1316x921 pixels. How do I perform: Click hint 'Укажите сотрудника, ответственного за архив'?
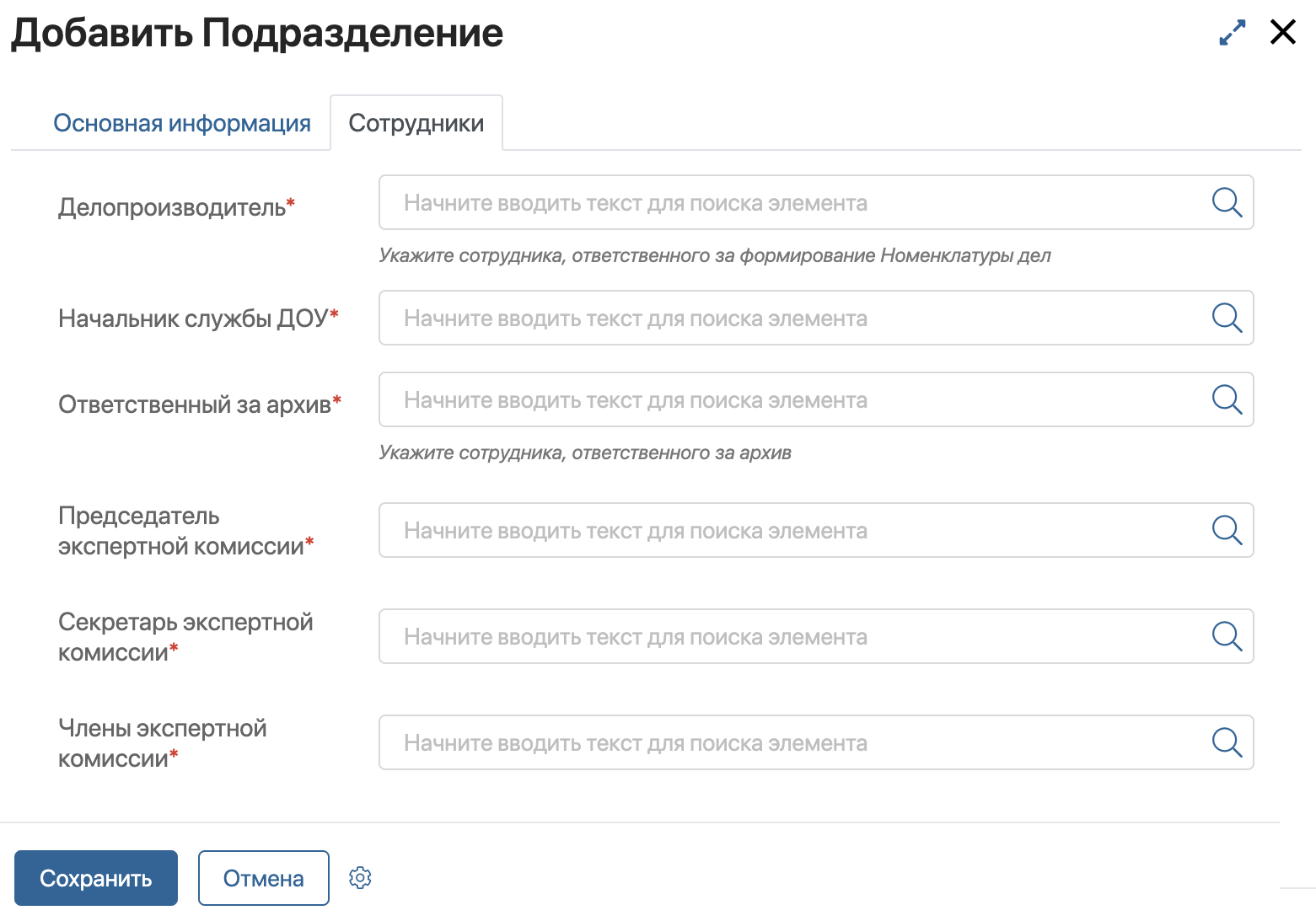[x=585, y=452]
